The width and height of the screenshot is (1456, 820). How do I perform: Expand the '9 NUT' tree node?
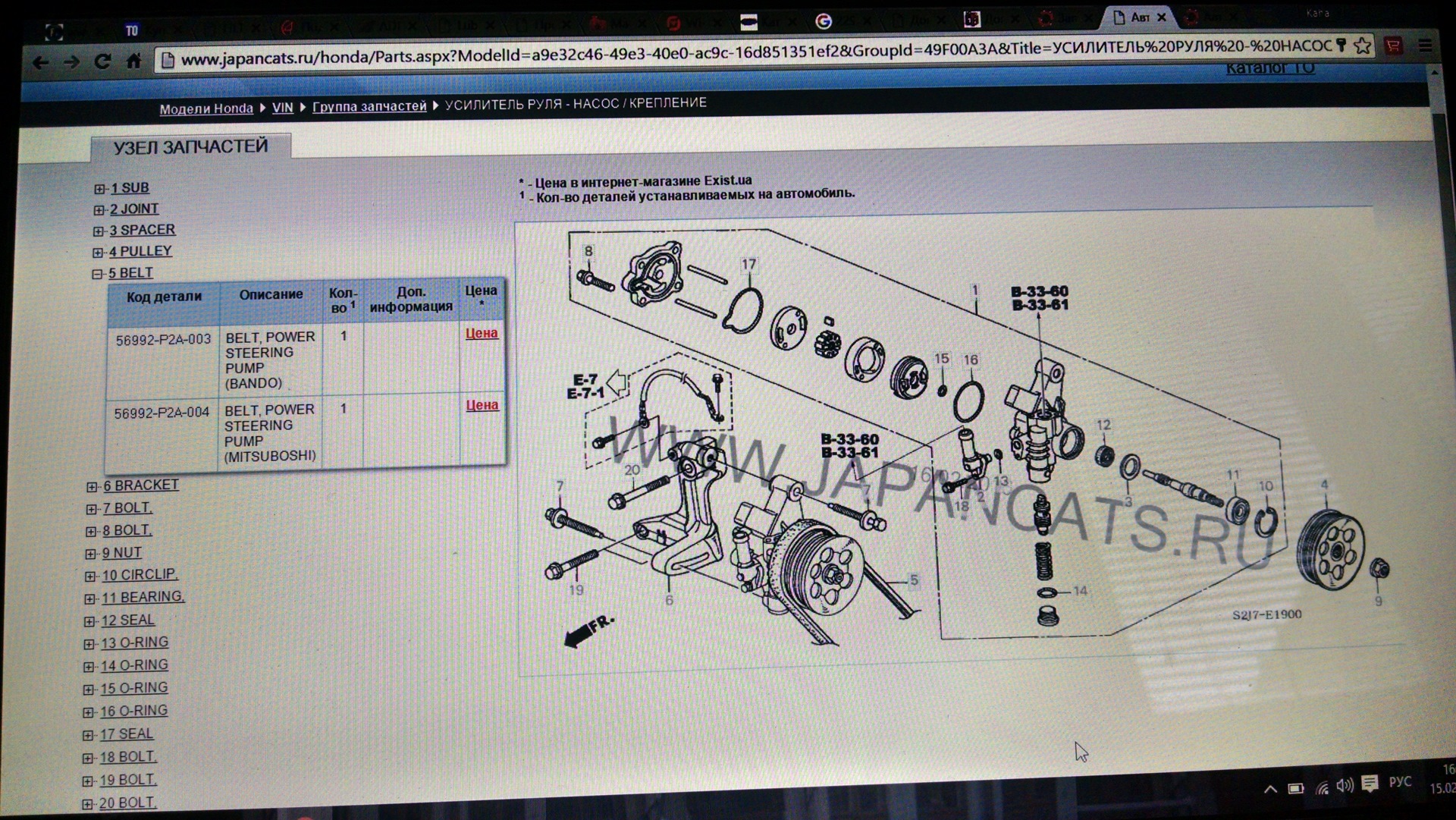(90, 554)
